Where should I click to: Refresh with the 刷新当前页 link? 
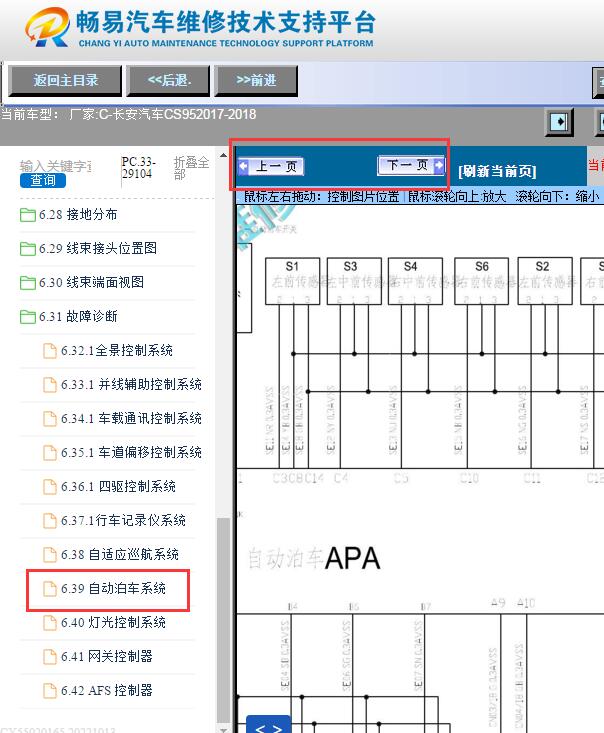click(x=497, y=171)
